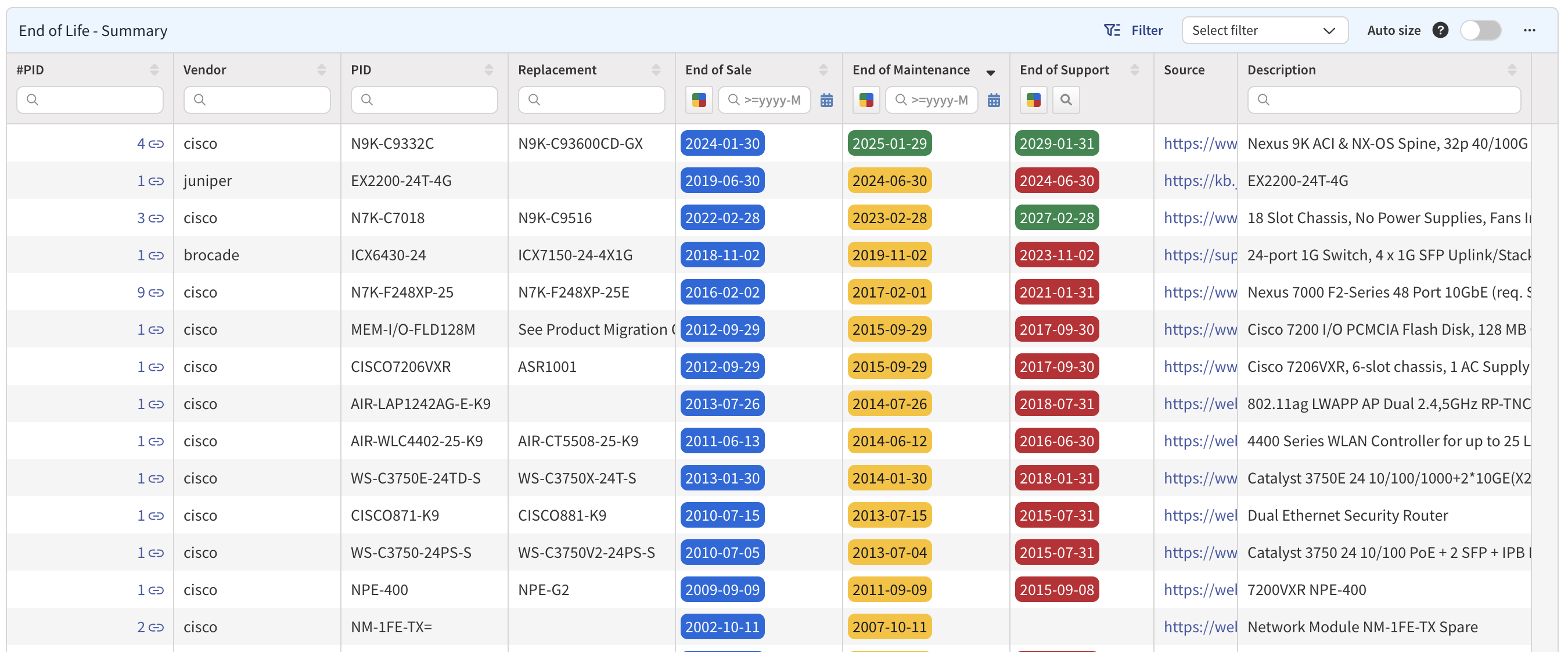The width and height of the screenshot is (1568, 652).
Task: Open source link for brocade ICX6430-24
Action: point(1200,255)
